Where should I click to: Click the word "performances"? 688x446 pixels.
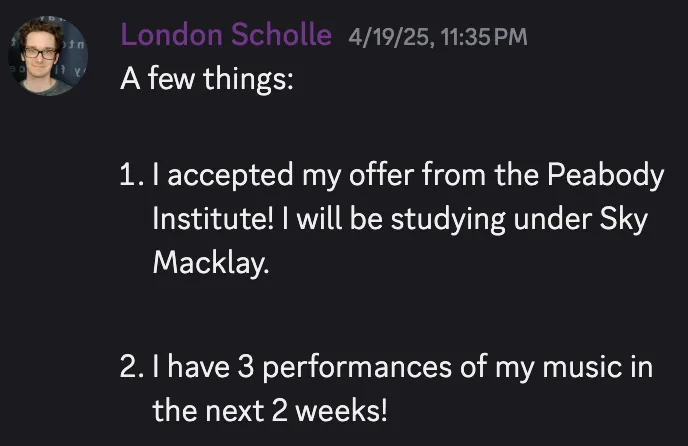(x=357, y=368)
